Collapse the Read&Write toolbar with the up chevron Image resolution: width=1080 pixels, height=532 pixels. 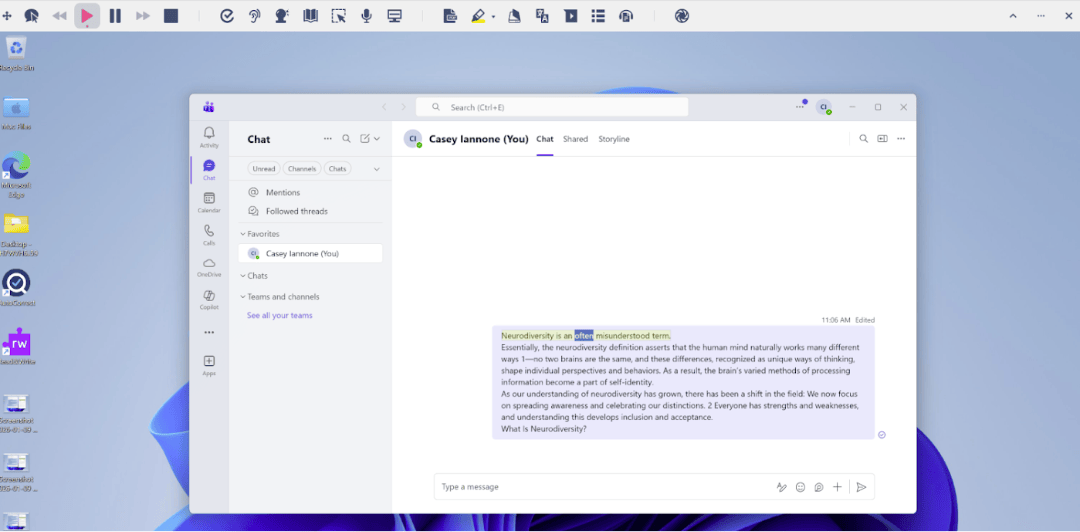pyautogui.click(x=1012, y=16)
